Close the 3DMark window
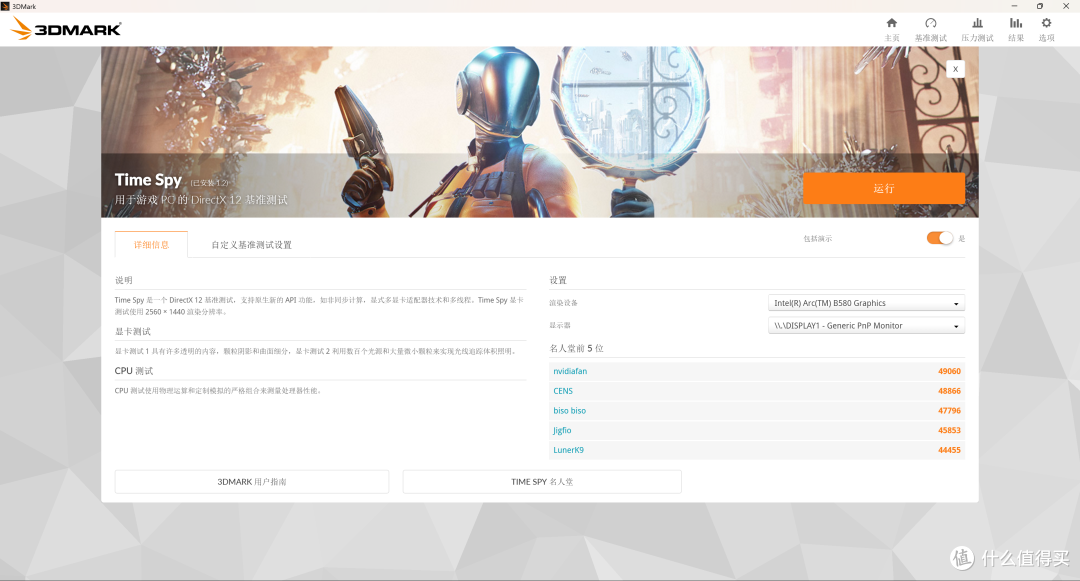This screenshot has width=1080, height=581. pyautogui.click(x=1066, y=6)
